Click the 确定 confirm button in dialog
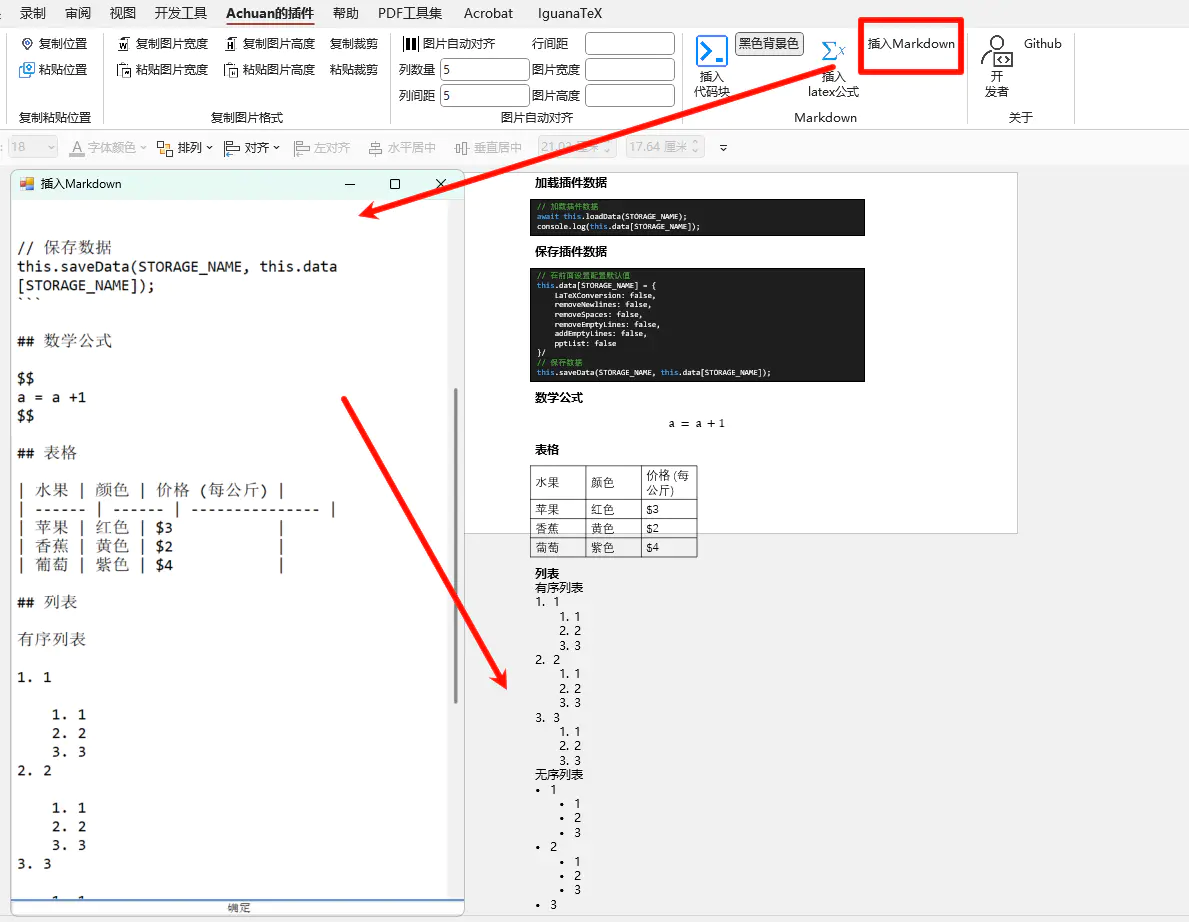The height and width of the screenshot is (922, 1189). (238, 908)
